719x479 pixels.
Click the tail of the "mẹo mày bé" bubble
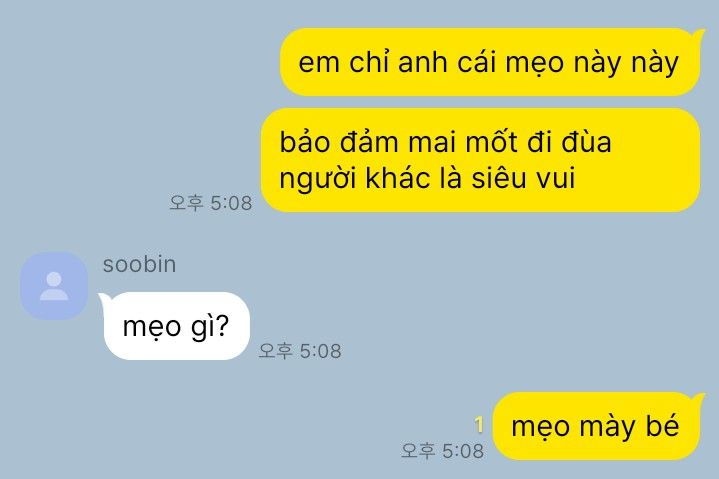pos(698,398)
